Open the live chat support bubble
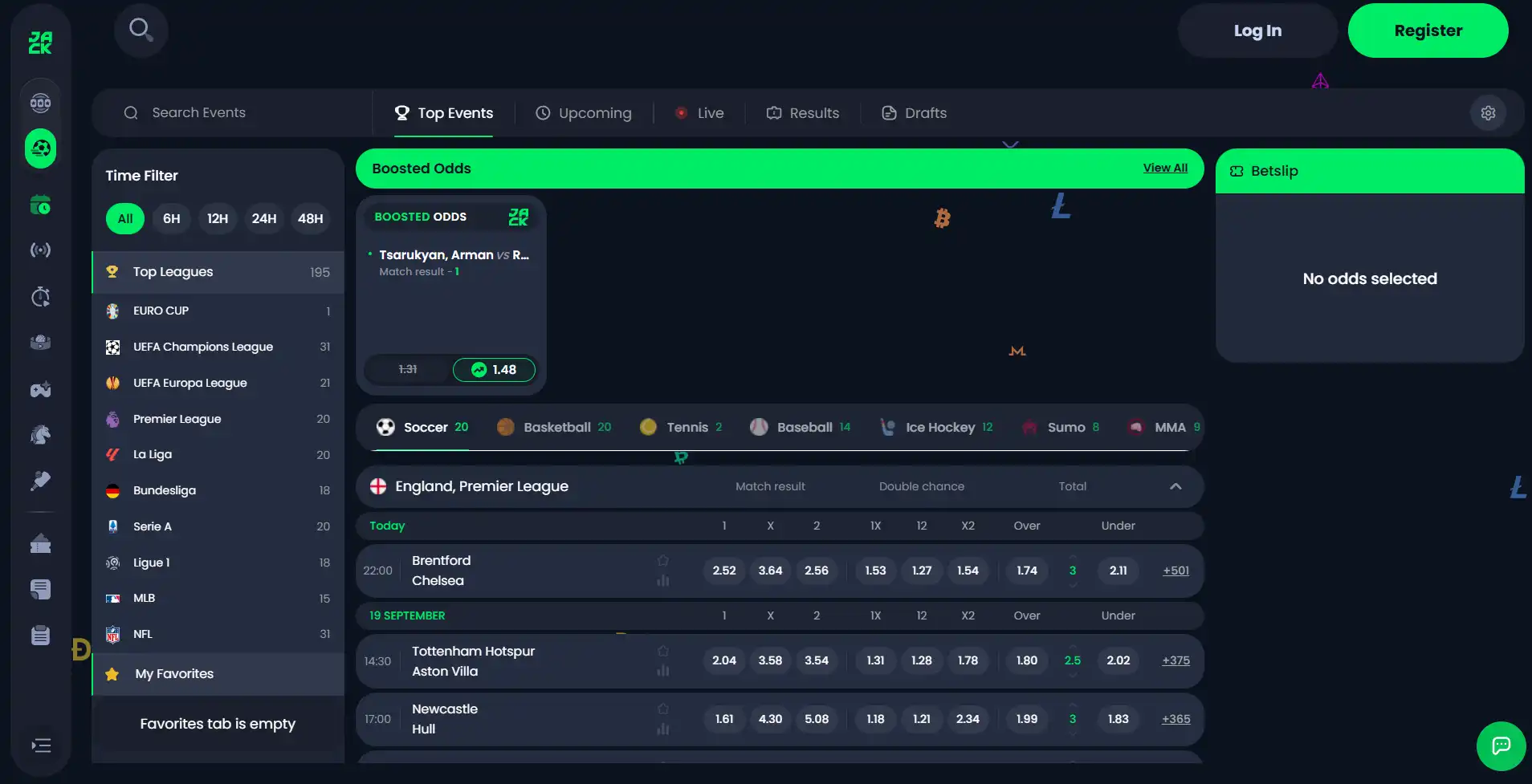This screenshot has width=1532, height=784. (x=1501, y=745)
